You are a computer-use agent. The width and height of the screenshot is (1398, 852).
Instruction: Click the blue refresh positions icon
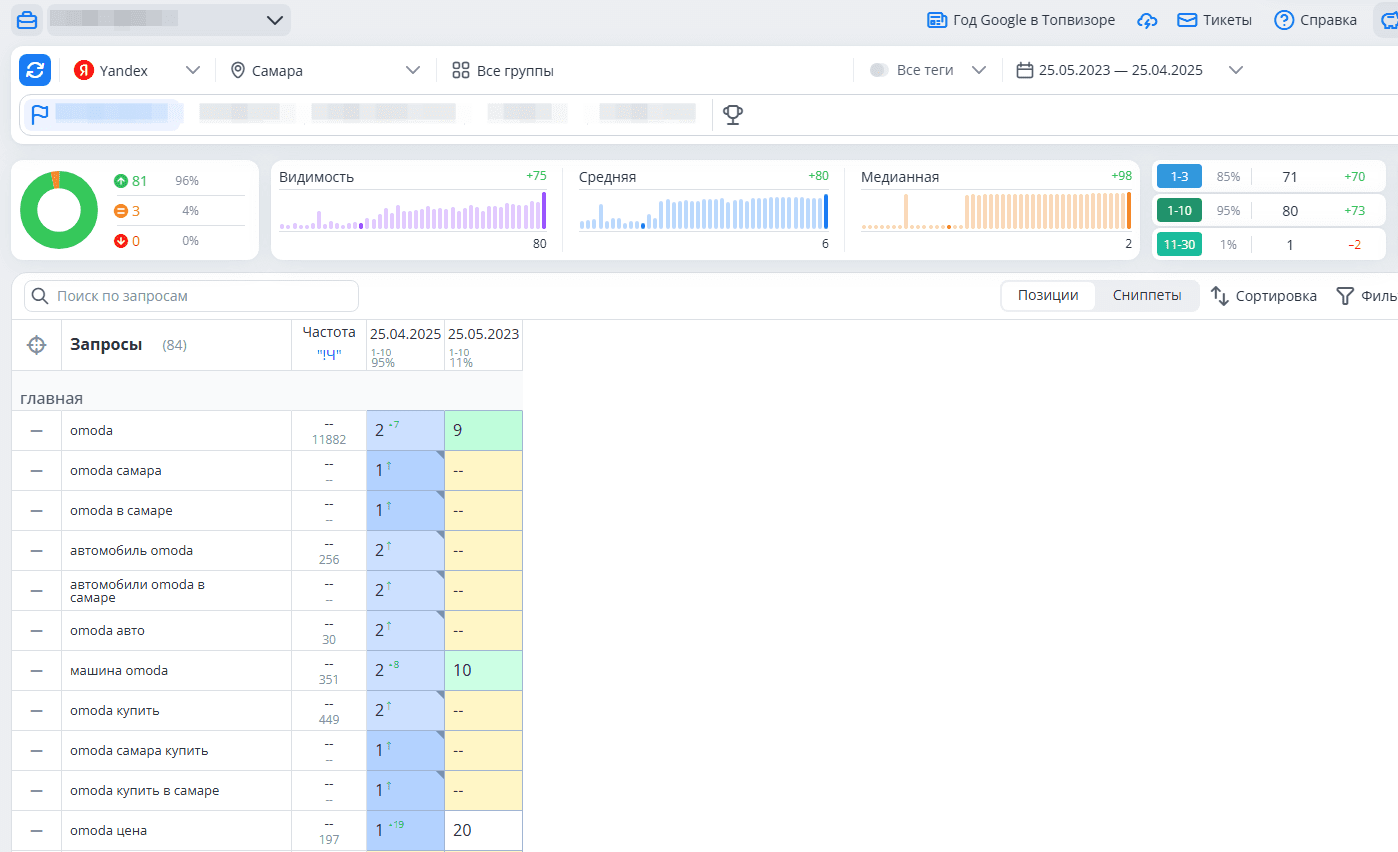click(x=35, y=70)
